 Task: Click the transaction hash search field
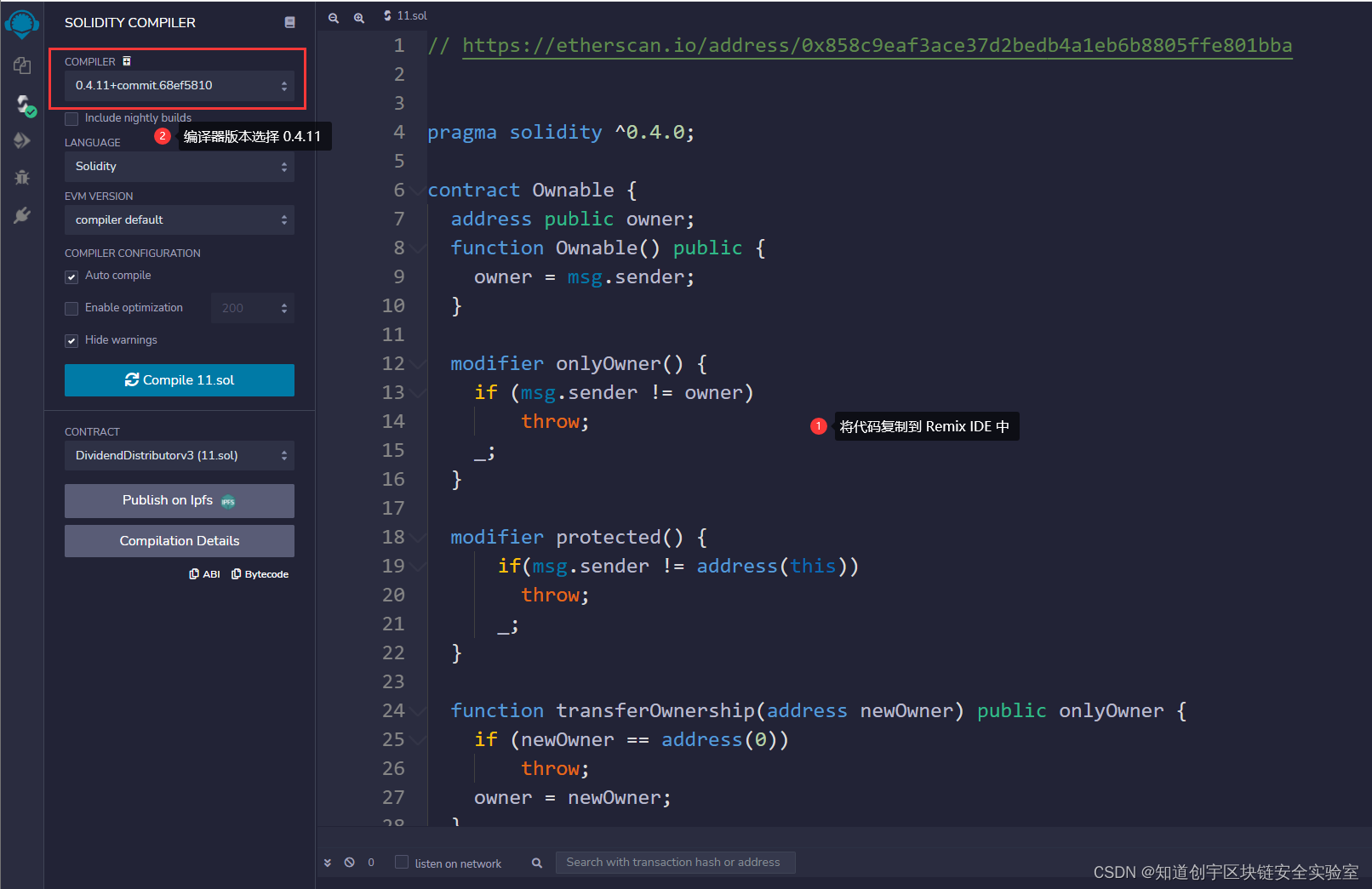tap(675, 863)
